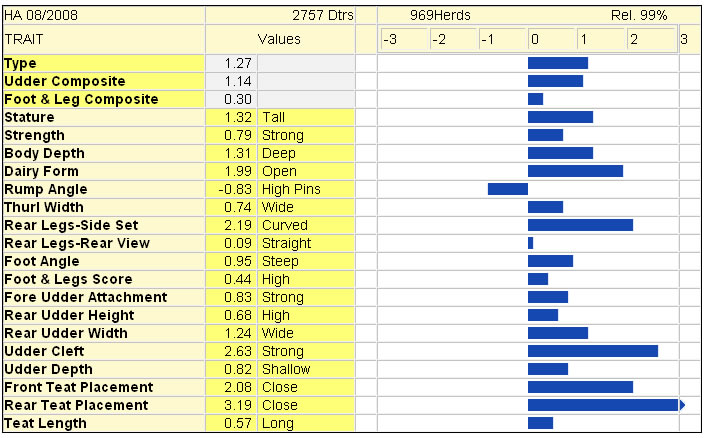
Task: Click the Rear Teat Placement arrow tip
Action: click(x=683, y=405)
